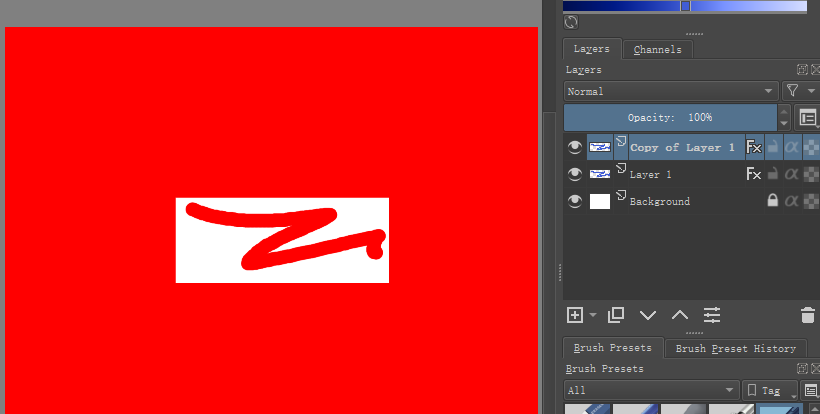This screenshot has width=820, height=414.
Task: Open the layer filter funnel icon
Action: point(793,91)
